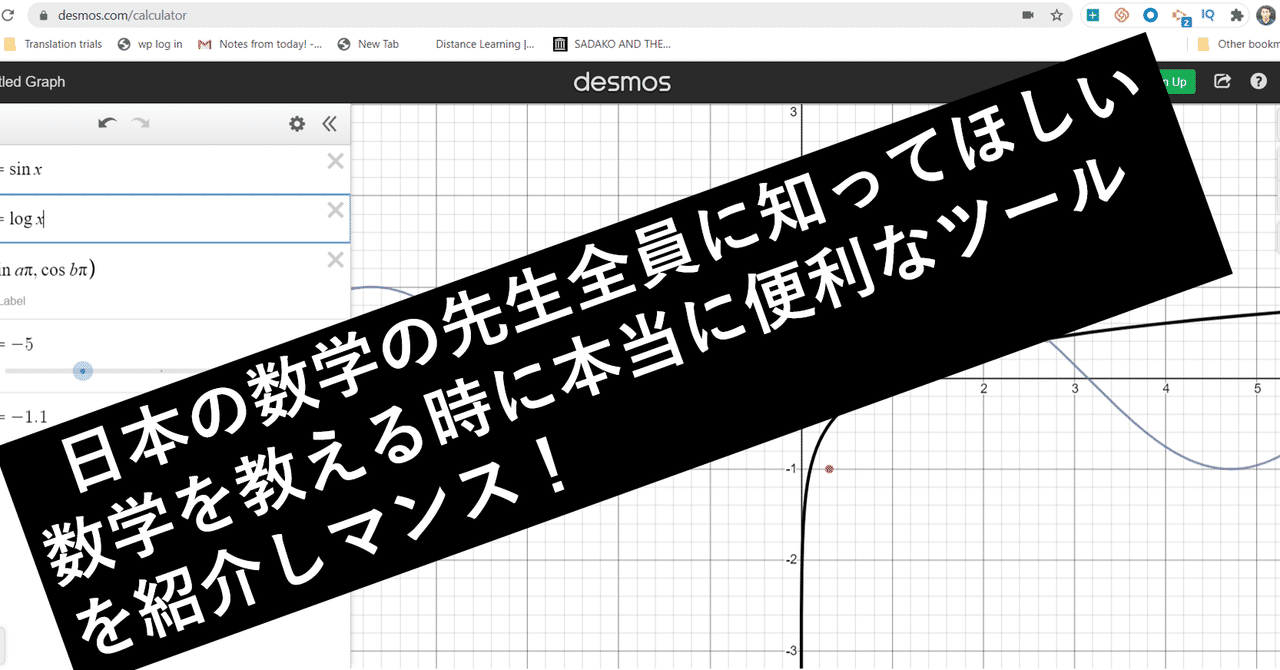This screenshot has height=670, width=1280.
Task: Open the SADAKO AND THE bookmark
Action: coord(611,44)
